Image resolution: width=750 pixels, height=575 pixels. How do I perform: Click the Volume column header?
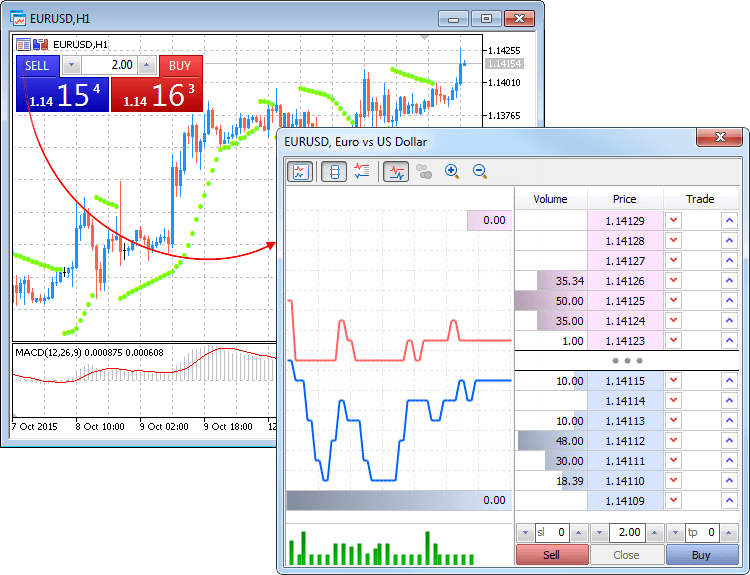pos(551,199)
